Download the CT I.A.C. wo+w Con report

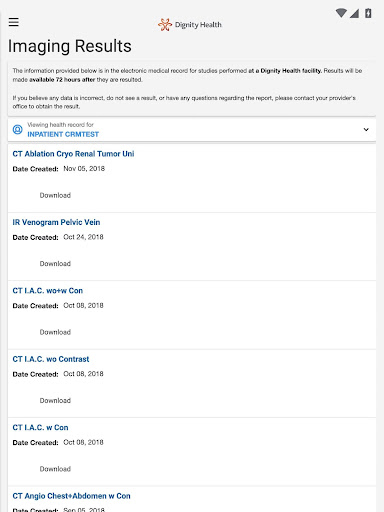click(x=55, y=332)
